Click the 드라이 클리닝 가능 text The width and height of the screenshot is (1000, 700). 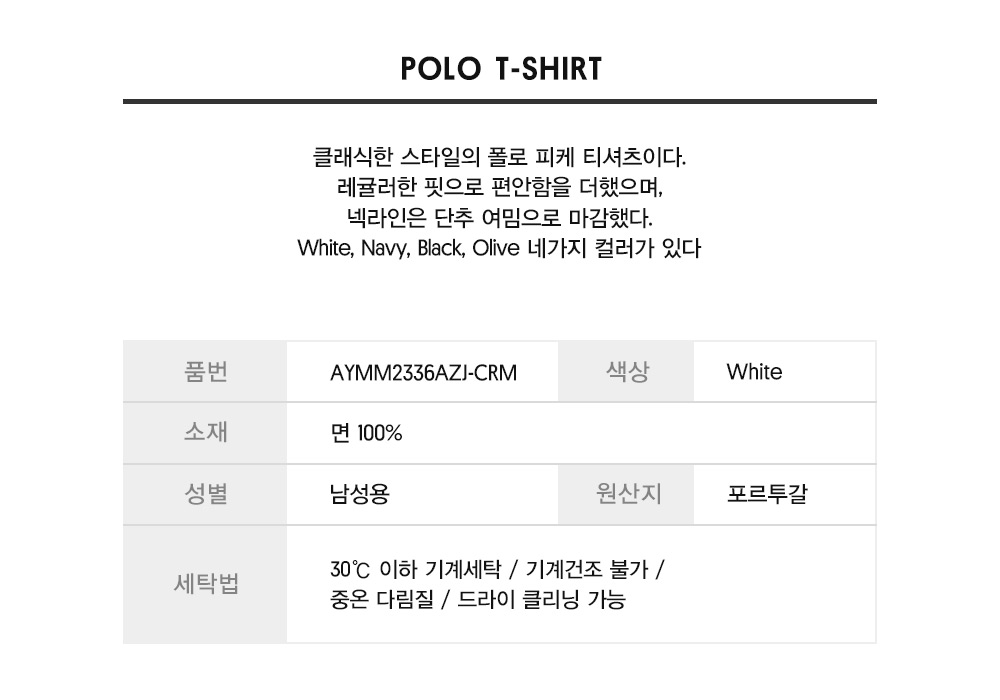point(541,600)
